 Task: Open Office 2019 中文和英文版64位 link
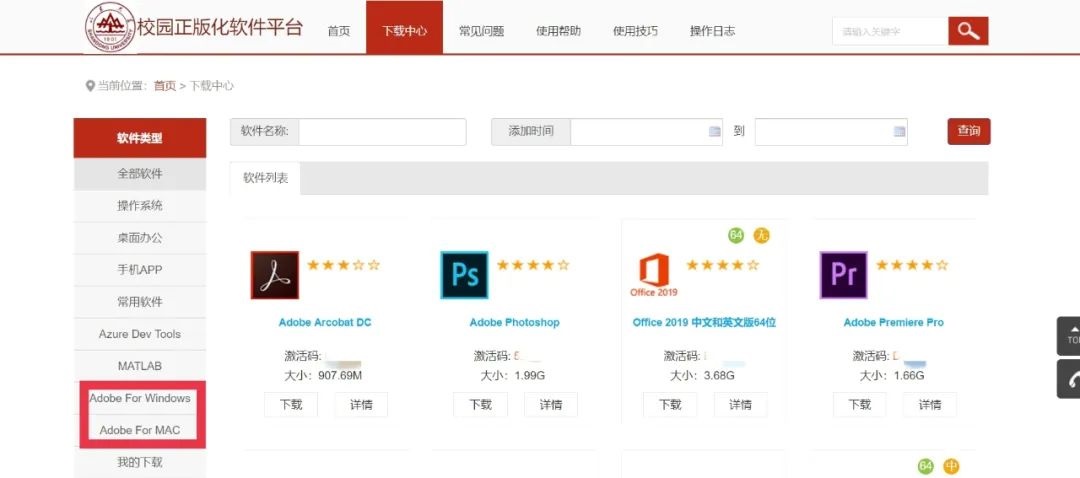click(x=704, y=322)
